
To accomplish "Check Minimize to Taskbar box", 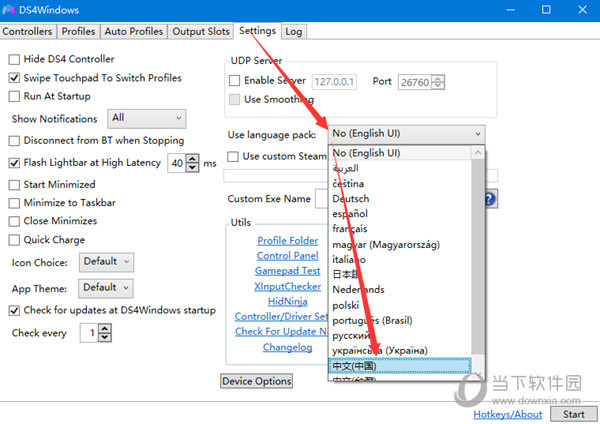I will (14, 203).
